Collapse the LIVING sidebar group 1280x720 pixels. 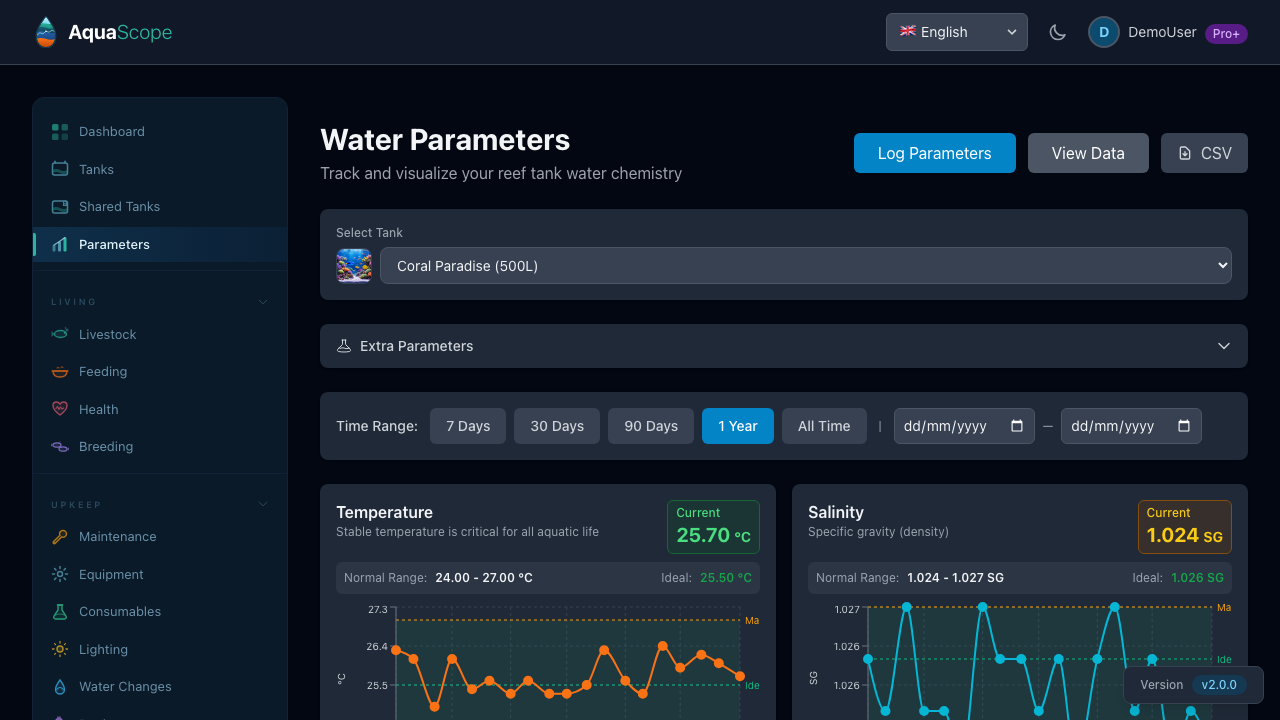pyautogui.click(x=262, y=301)
